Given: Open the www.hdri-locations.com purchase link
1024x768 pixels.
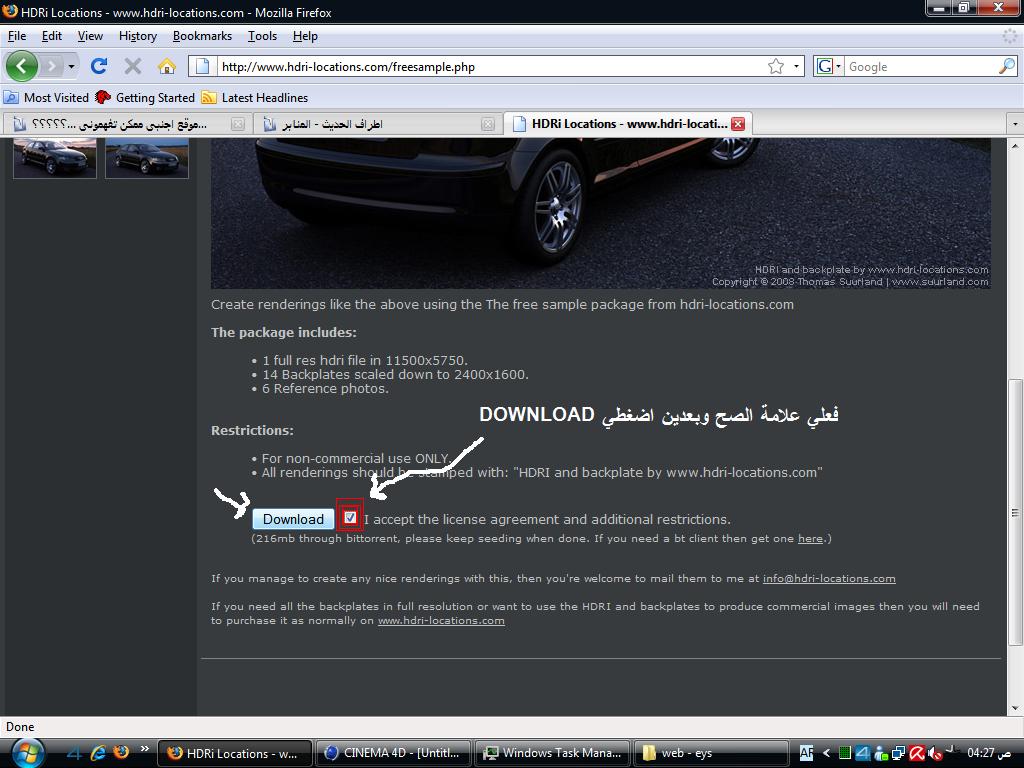Looking at the screenshot, I should [441, 620].
